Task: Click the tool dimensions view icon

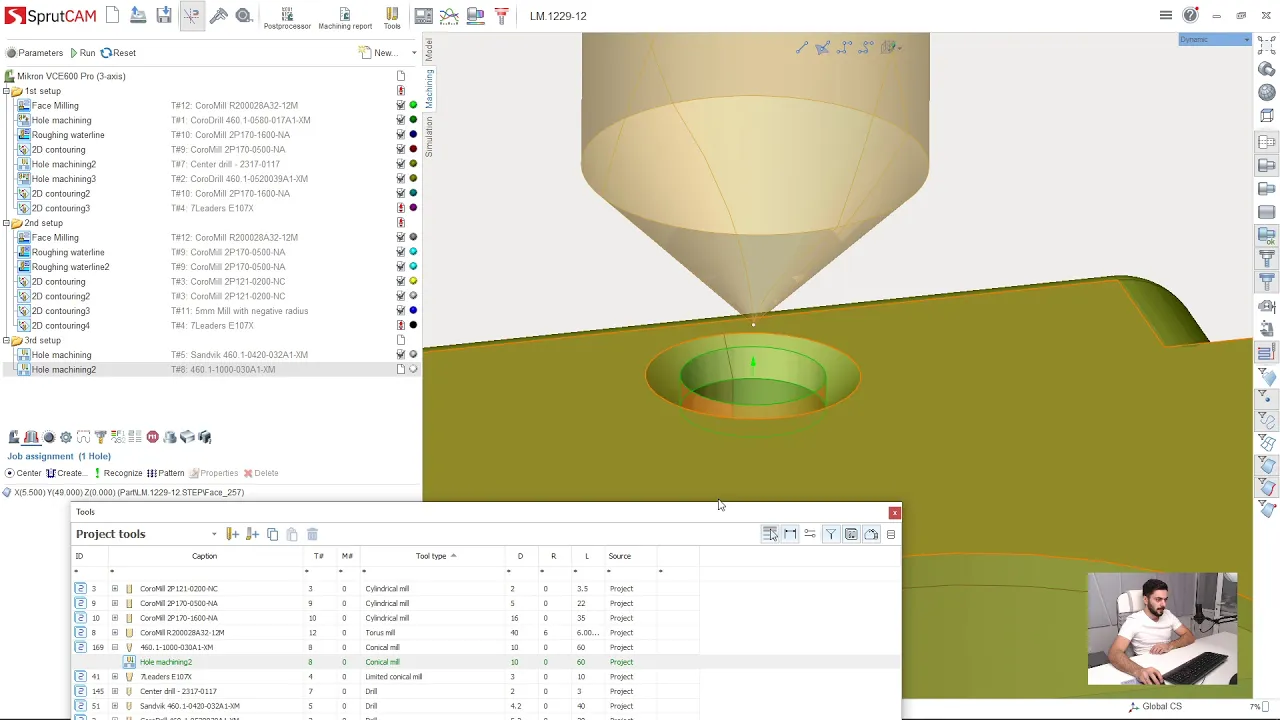Action: tap(790, 534)
